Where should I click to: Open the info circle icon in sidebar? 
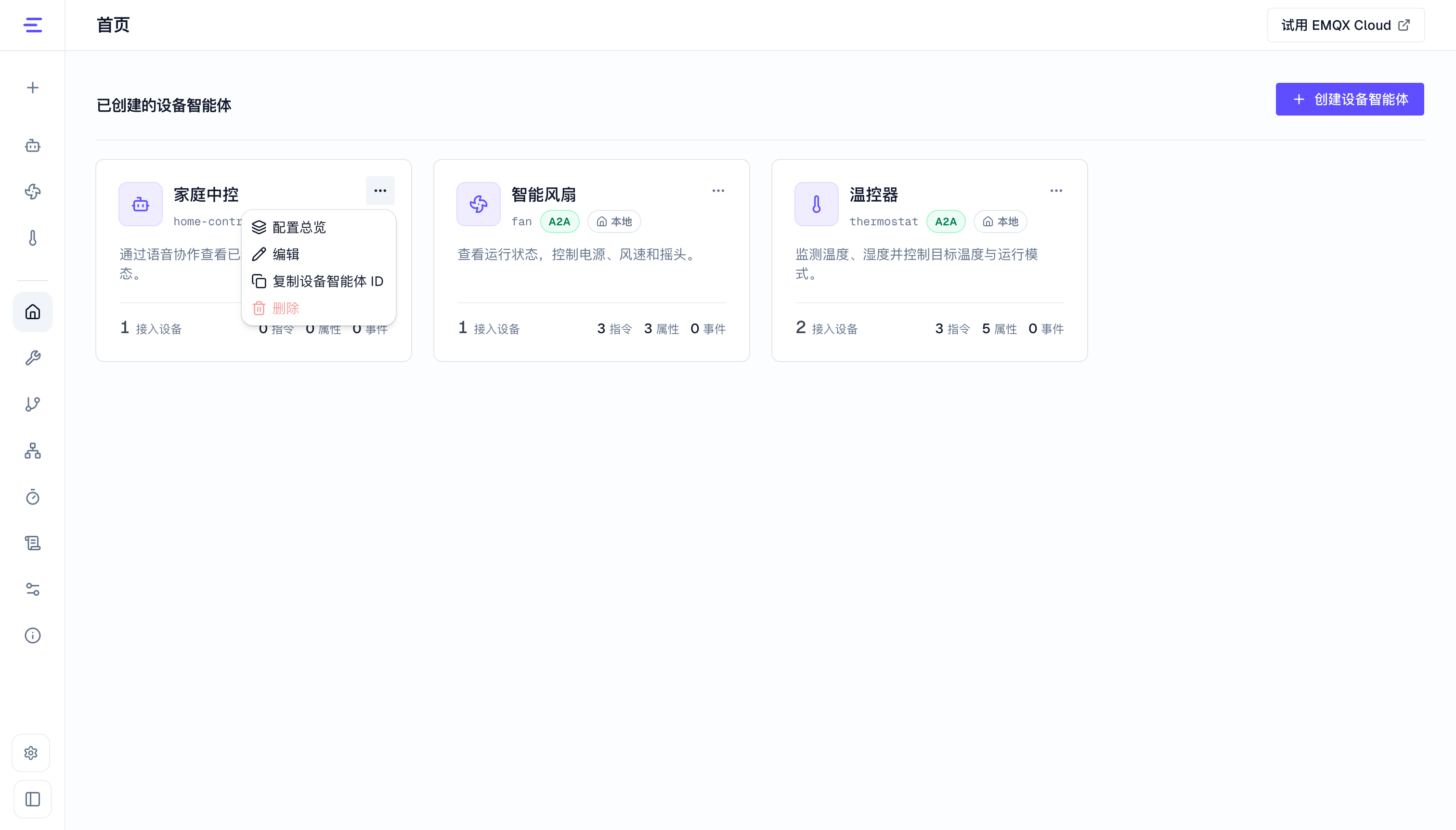click(x=32, y=635)
